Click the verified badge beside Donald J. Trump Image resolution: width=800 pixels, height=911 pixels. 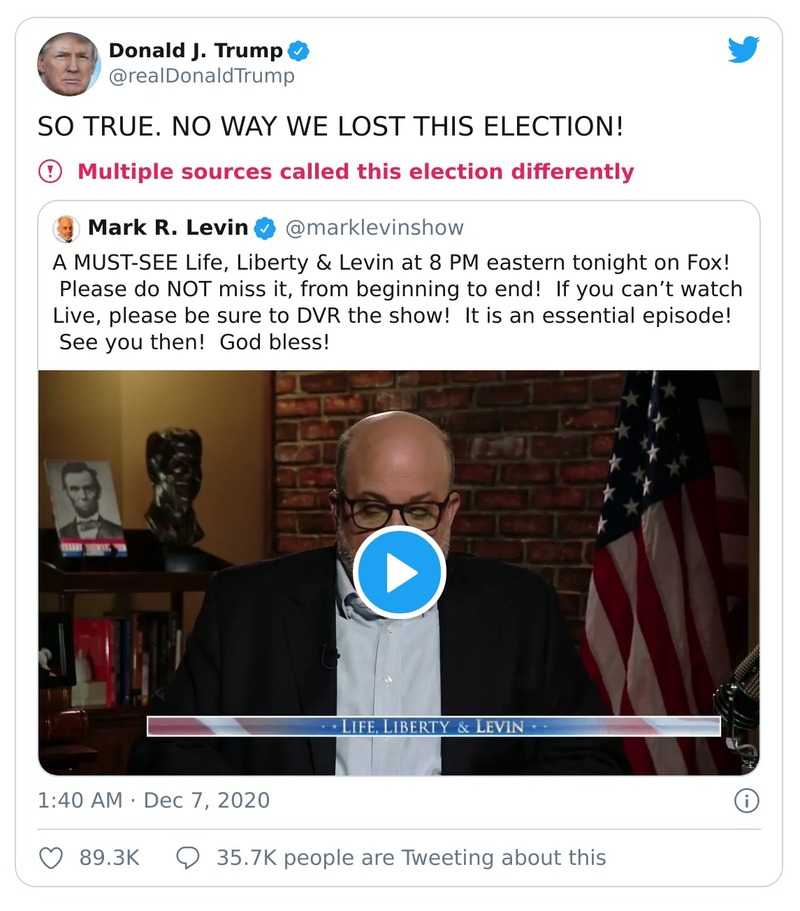tap(298, 51)
